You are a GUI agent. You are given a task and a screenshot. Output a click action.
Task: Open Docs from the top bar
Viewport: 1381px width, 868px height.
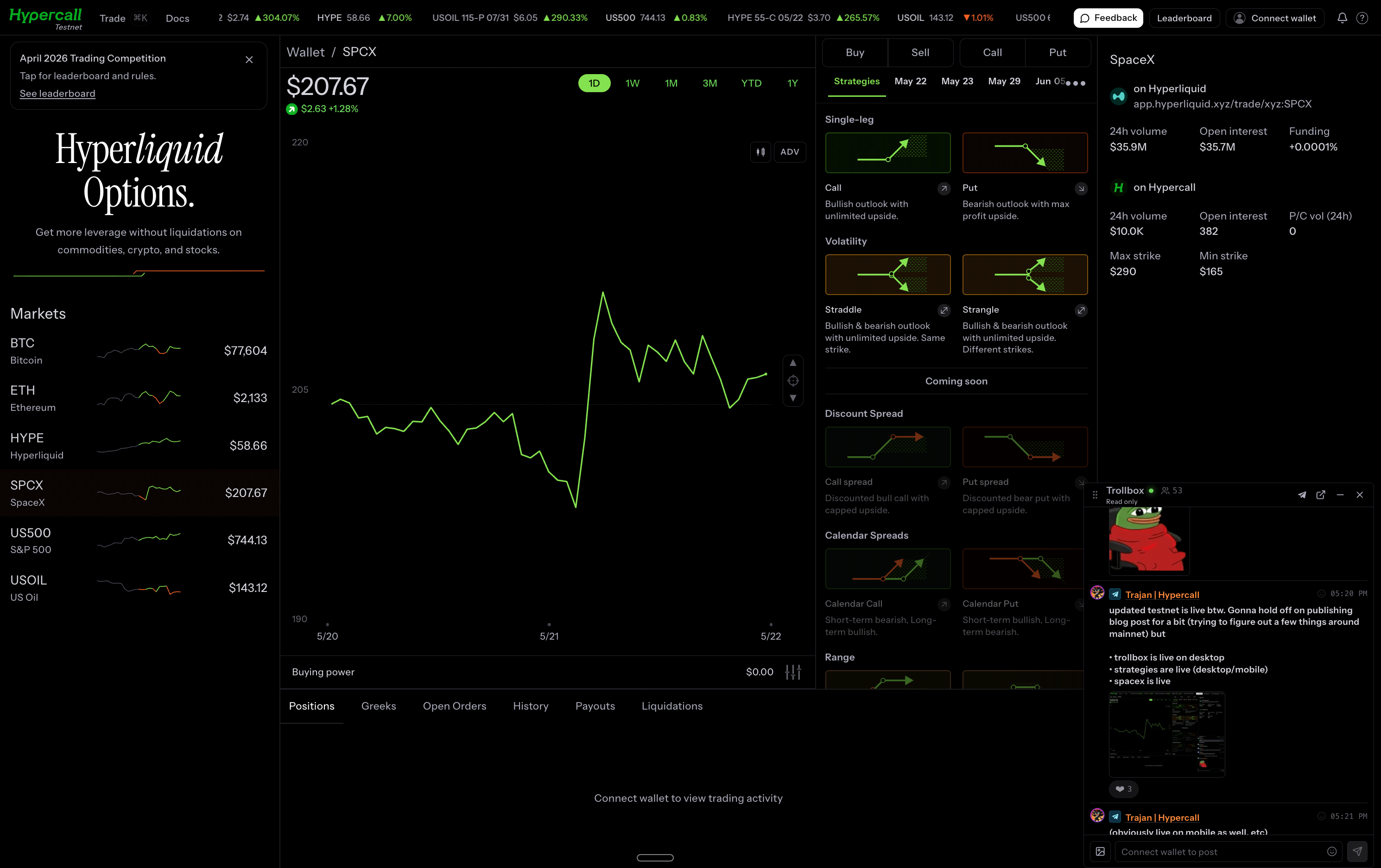(177, 19)
